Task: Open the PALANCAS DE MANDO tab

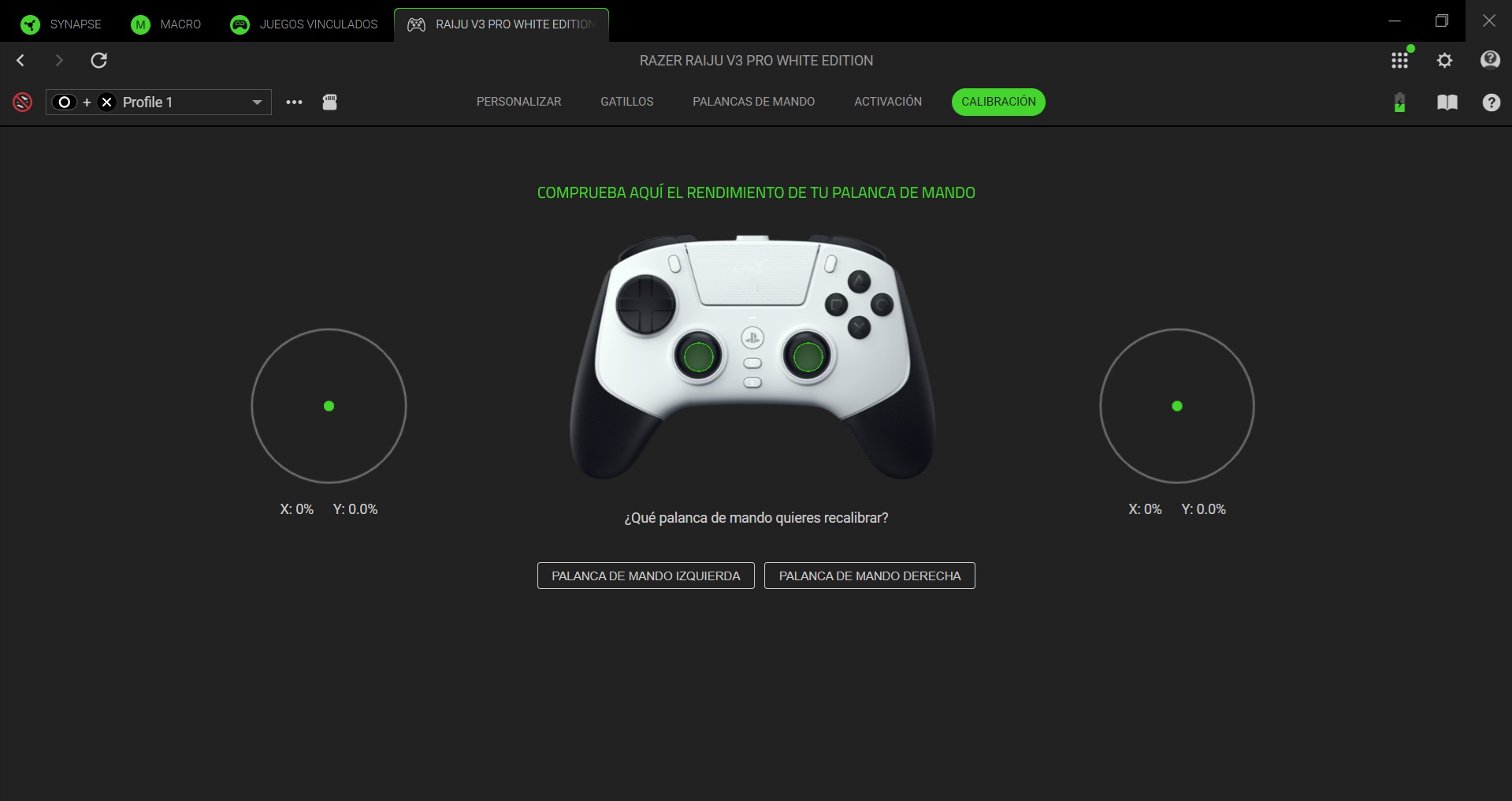Action: [754, 102]
